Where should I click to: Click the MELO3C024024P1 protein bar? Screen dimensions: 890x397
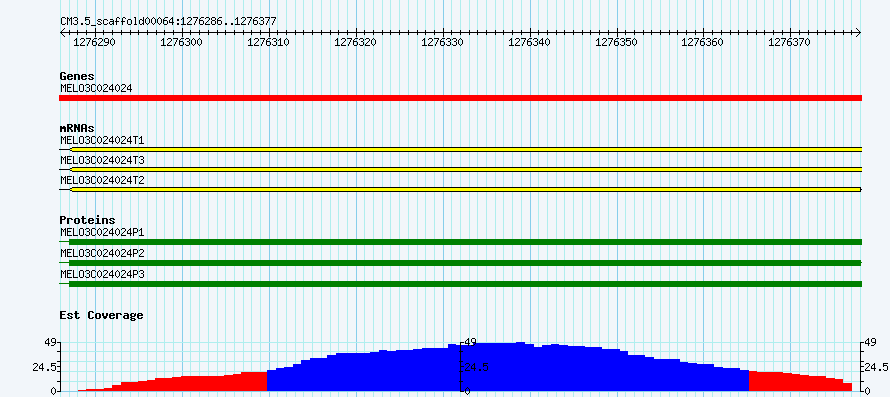coord(460,242)
